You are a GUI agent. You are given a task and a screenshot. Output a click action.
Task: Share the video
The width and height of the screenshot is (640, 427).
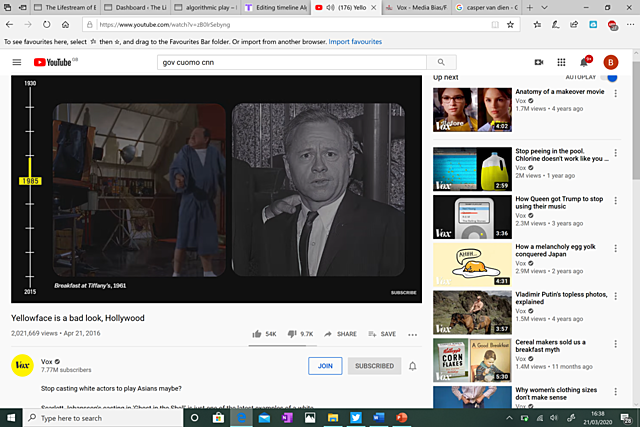[x=340, y=334]
